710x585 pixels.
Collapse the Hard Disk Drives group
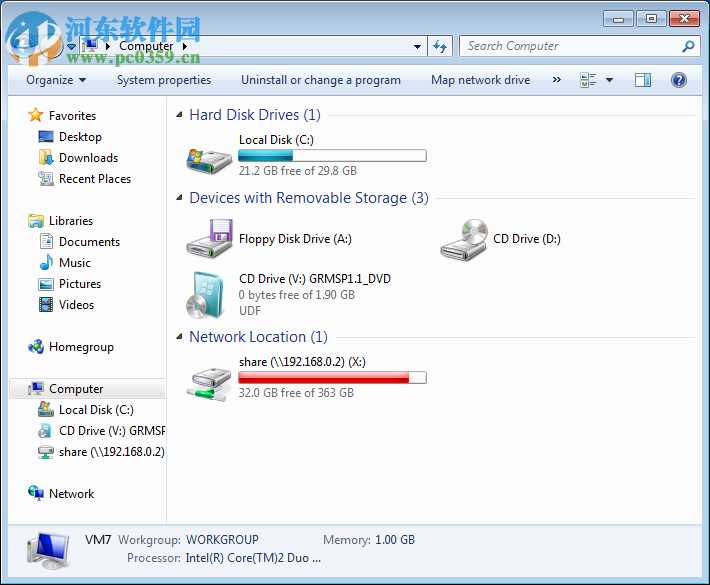coord(179,115)
